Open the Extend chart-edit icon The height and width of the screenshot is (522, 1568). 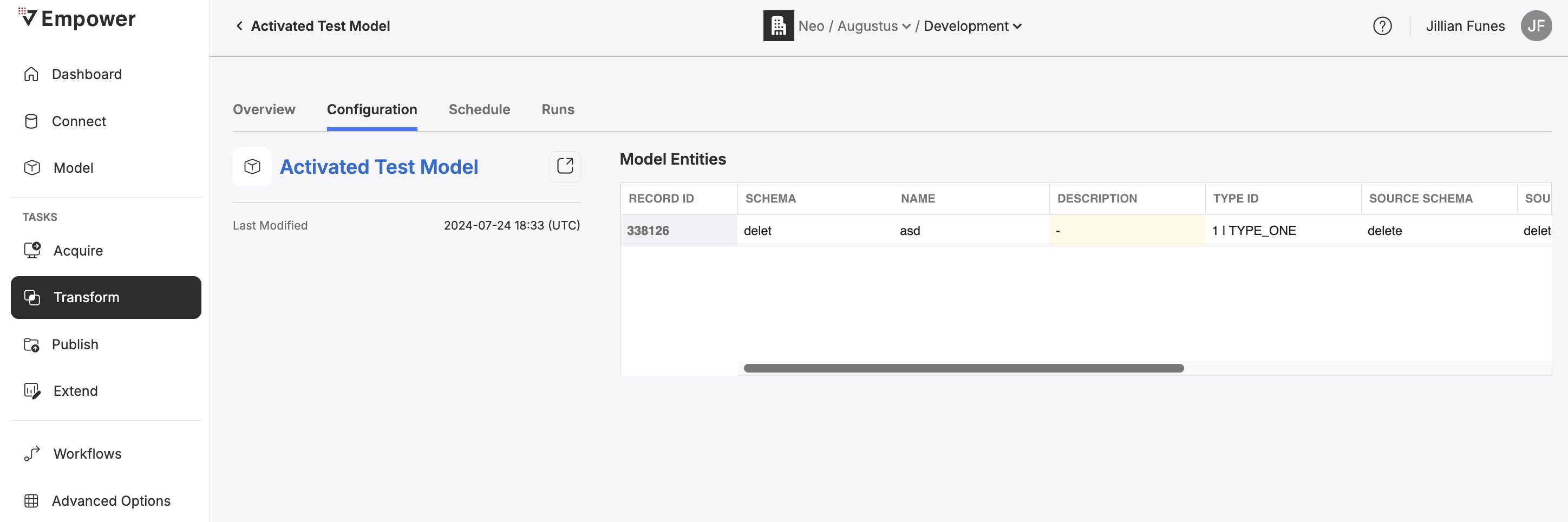pos(31,390)
